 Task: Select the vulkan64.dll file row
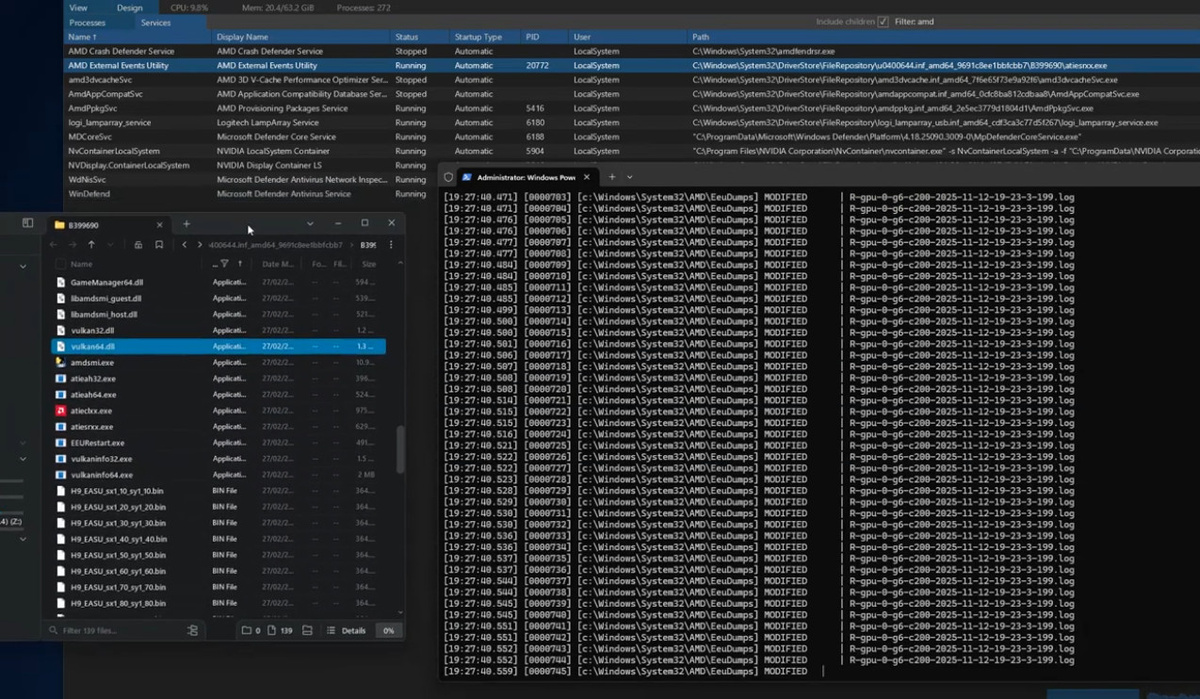point(218,346)
